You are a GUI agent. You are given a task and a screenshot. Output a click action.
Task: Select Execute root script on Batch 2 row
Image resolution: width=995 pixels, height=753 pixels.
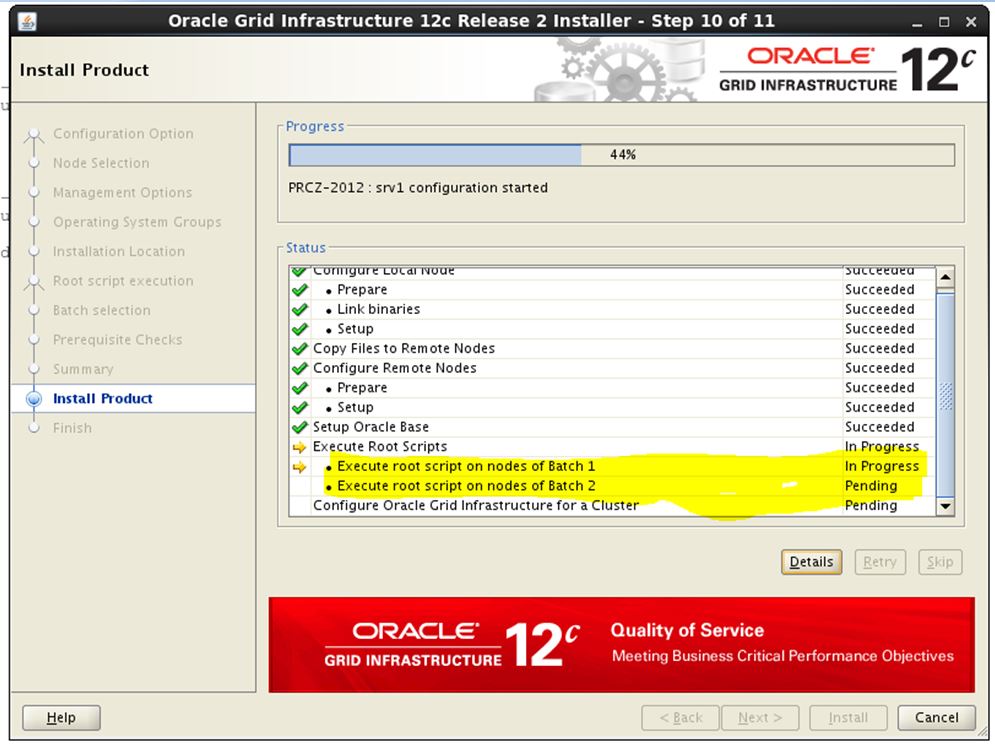[x=466, y=486]
